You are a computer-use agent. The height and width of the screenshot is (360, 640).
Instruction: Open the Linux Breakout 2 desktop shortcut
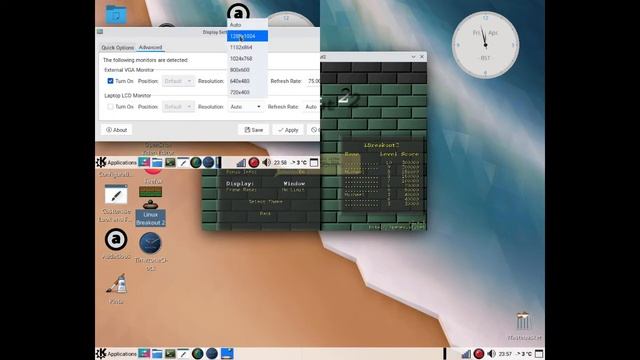150,206
